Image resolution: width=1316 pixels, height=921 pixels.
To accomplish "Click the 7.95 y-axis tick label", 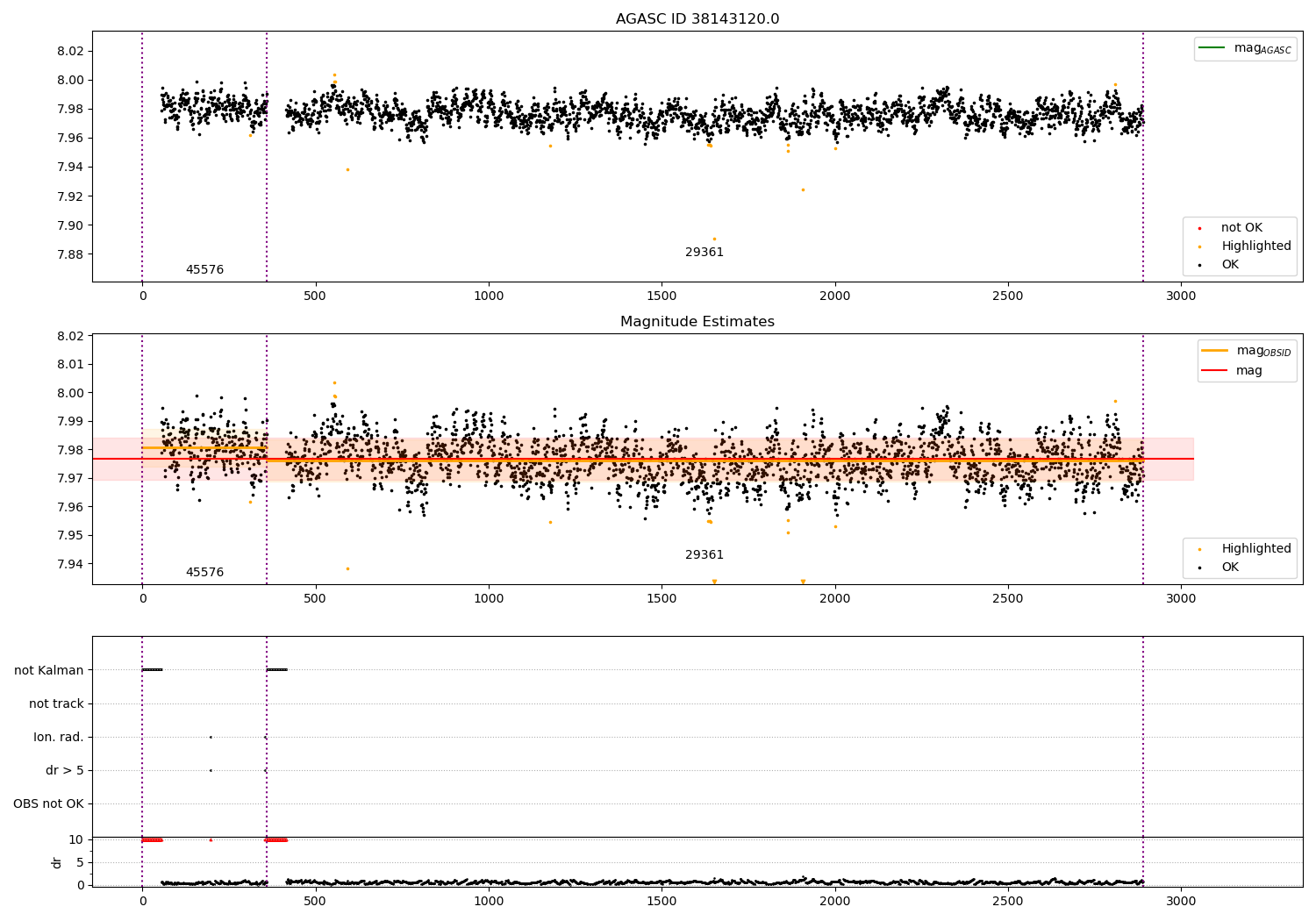I will [x=70, y=536].
